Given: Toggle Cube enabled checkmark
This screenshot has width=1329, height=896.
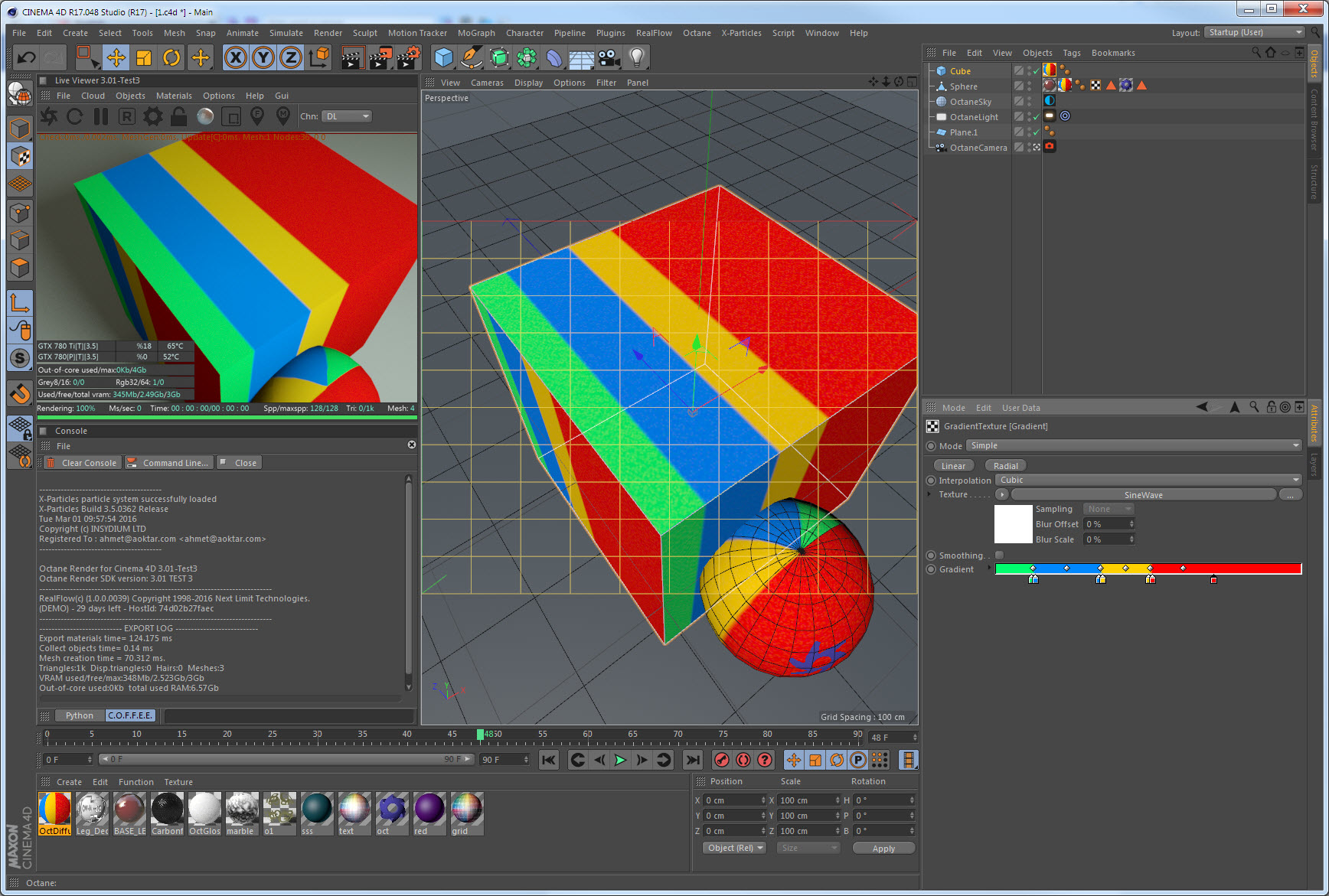Looking at the screenshot, I should coord(1037,71).
